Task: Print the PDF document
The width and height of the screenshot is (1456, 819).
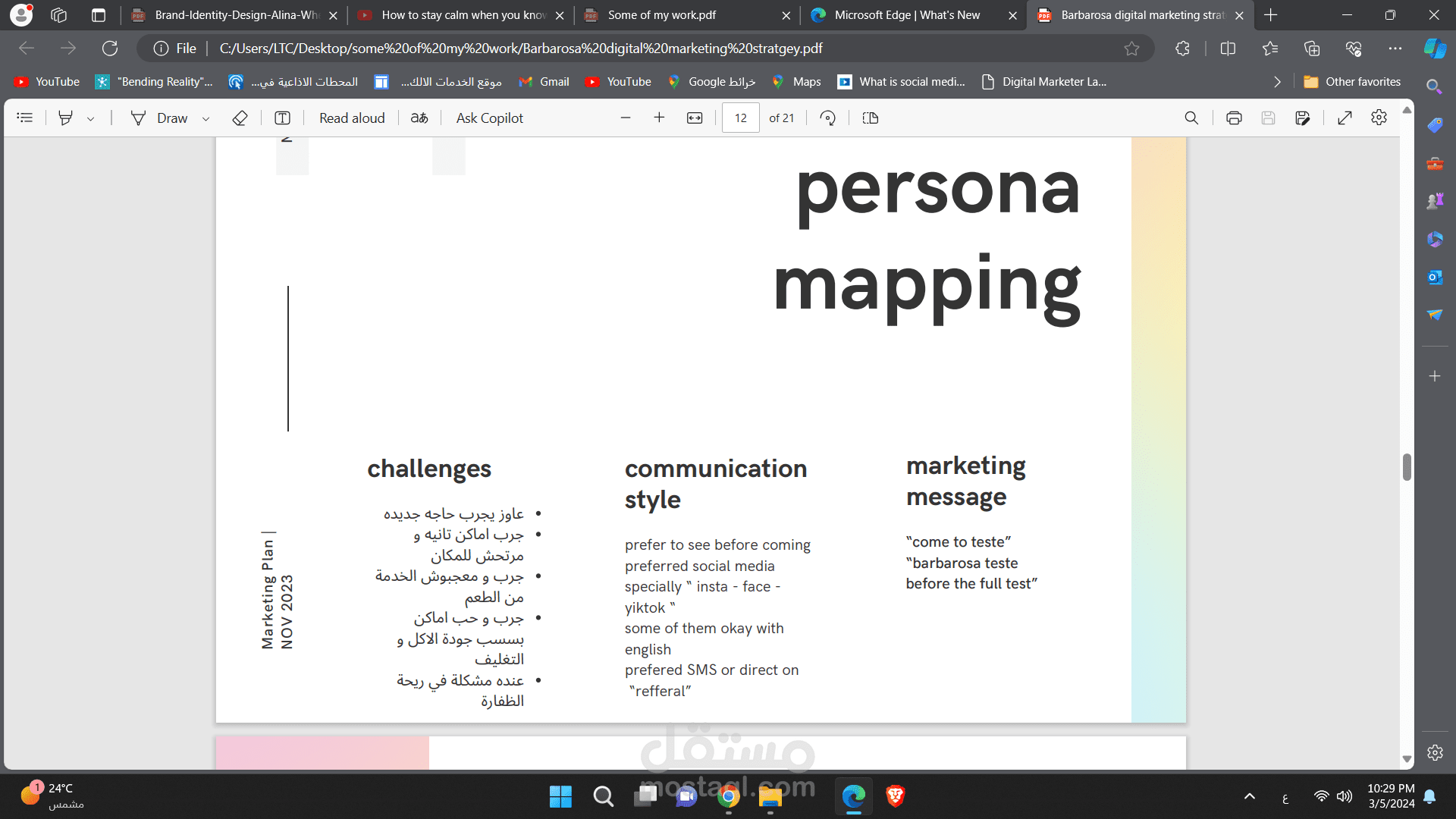Action: tap(1234, 118)
